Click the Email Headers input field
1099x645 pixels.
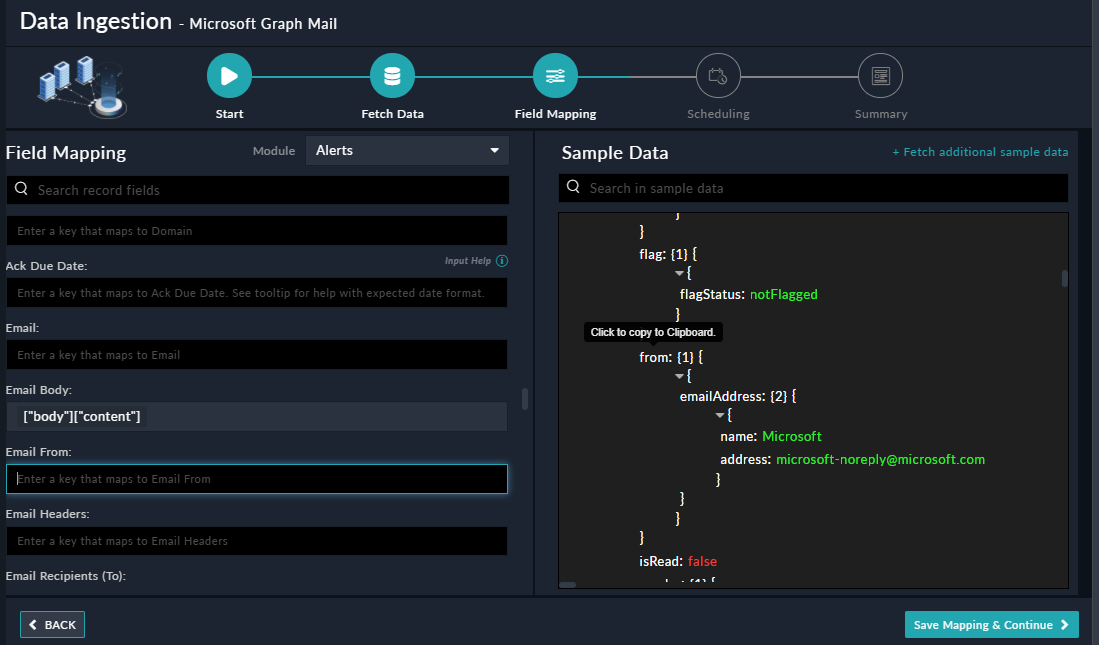[x=257, y=541]
